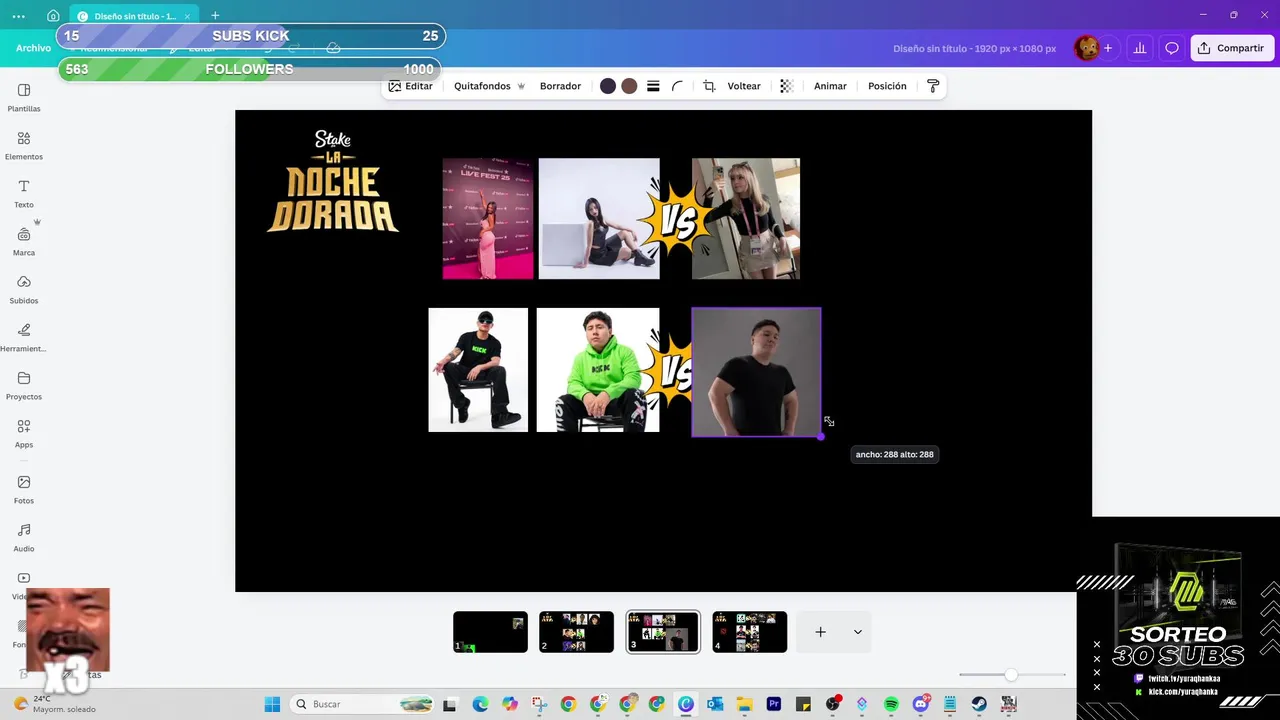Open the Voltear flip menu

point(744,86)
